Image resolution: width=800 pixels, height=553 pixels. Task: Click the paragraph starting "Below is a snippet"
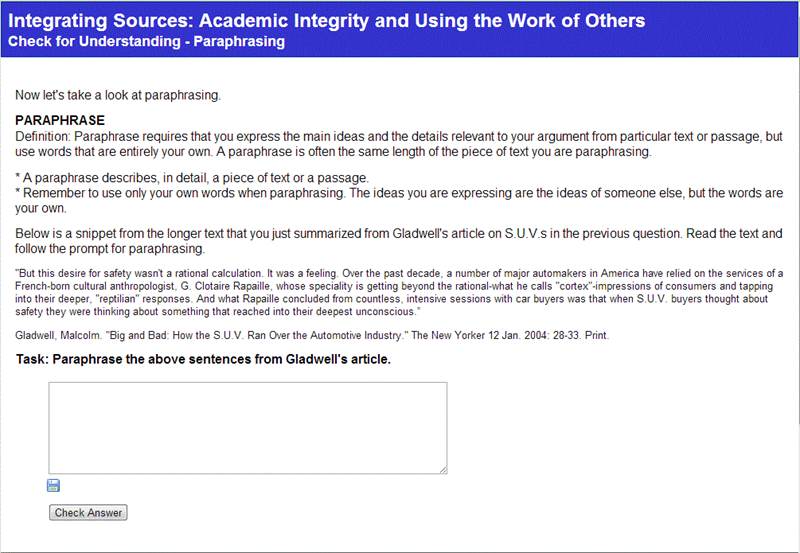pos(399,241)
